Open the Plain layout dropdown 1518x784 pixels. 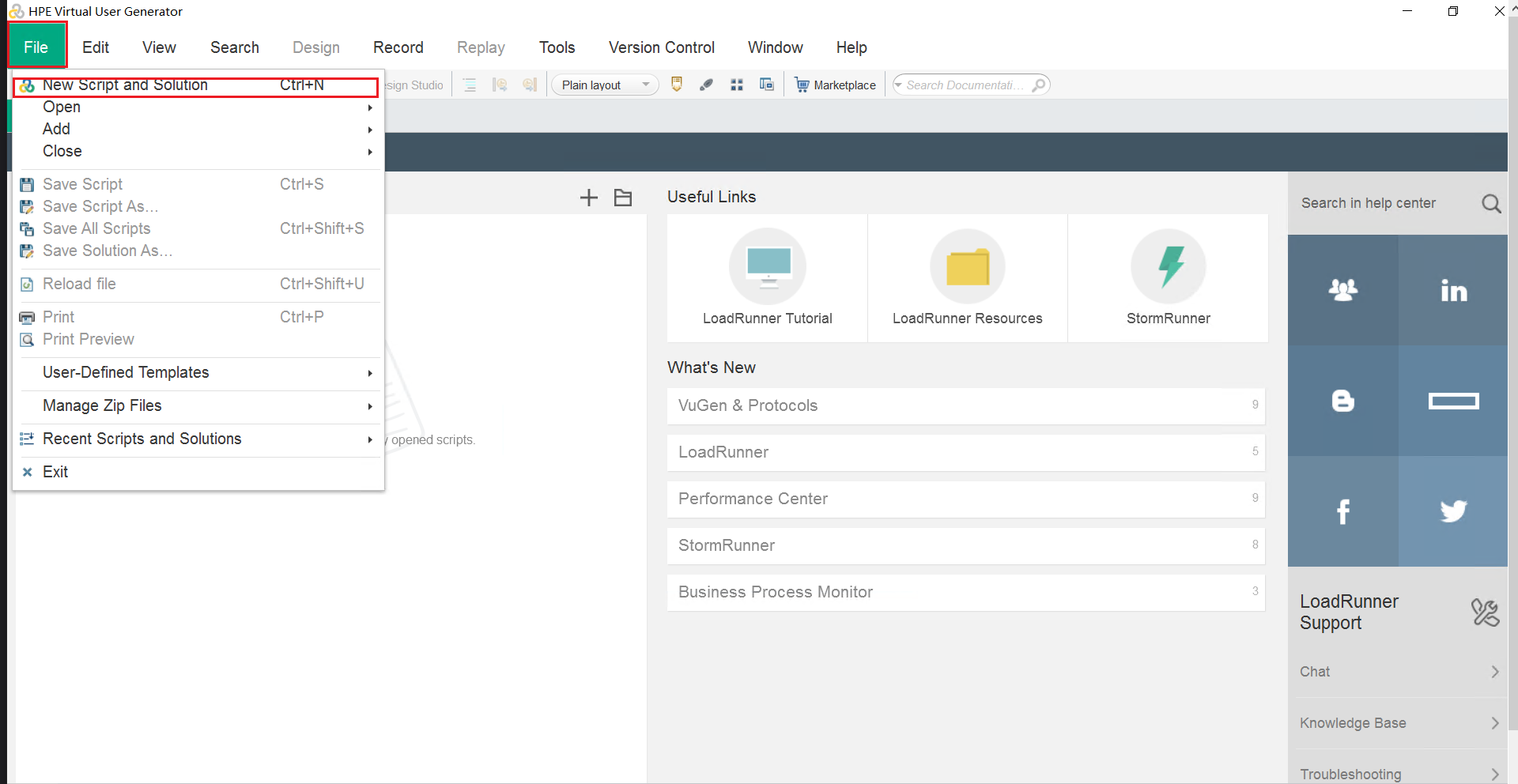(605, 85)
